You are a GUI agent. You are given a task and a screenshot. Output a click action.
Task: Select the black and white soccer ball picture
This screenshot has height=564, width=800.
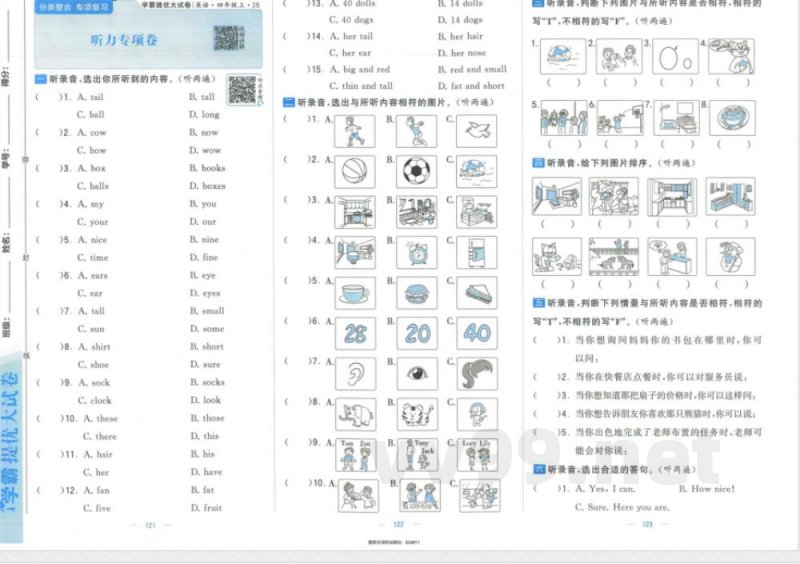click(415, 171)
